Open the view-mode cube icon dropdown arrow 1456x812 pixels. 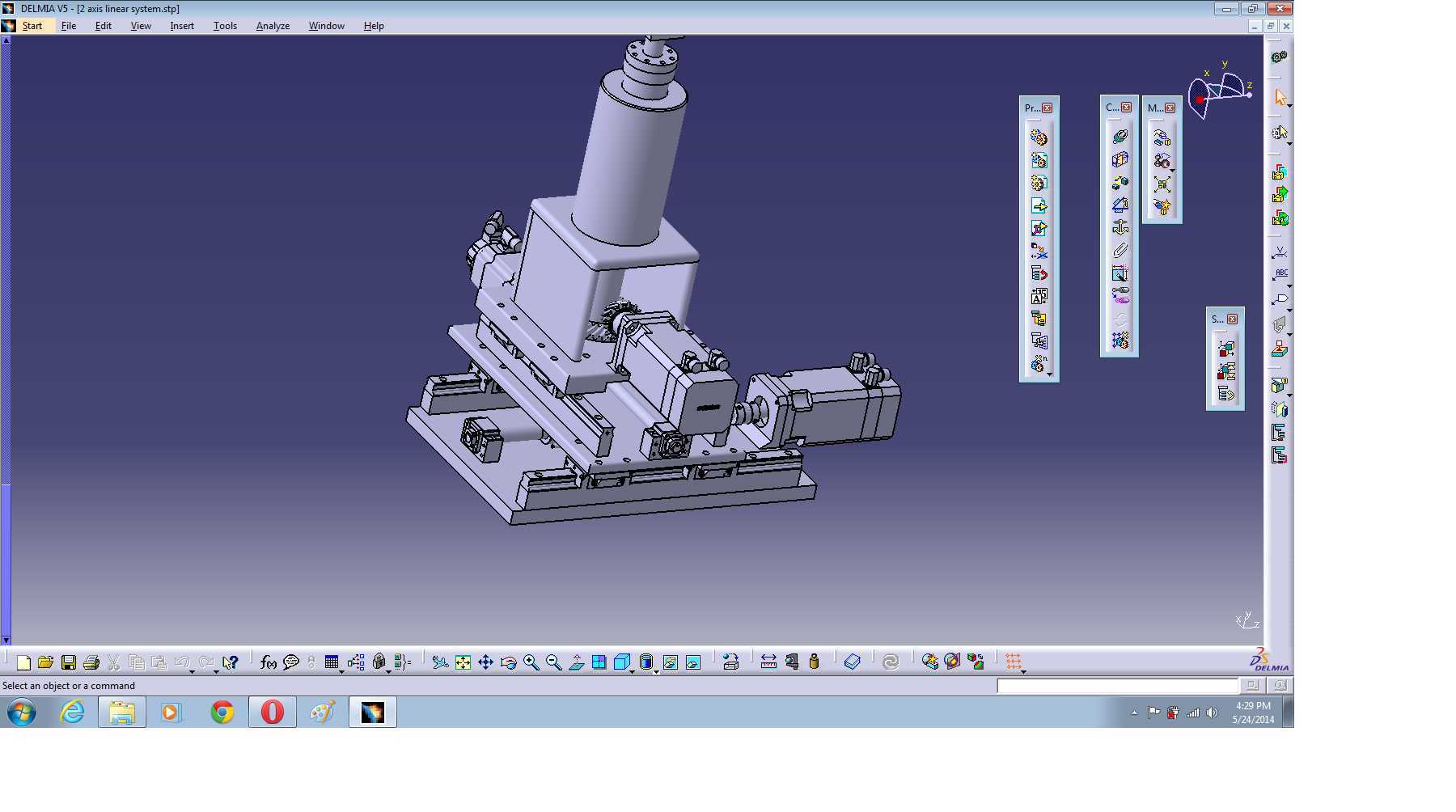632,671
